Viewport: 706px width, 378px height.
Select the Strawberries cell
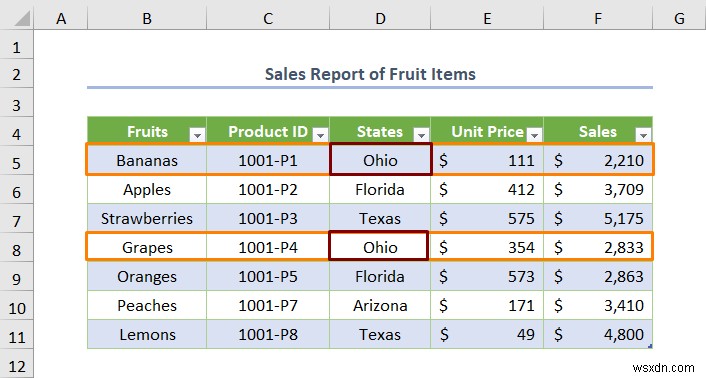(x=147, y=218)
